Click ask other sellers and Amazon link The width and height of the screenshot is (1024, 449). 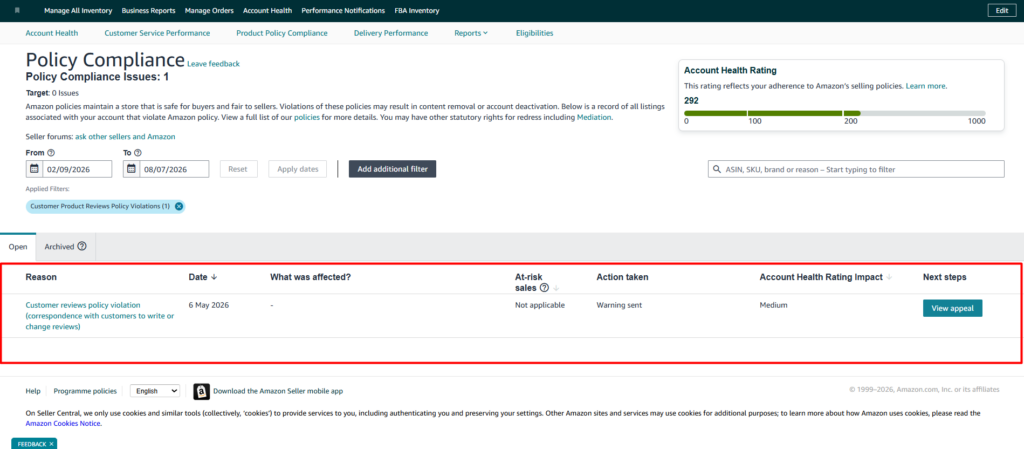(x=125, y=136)
